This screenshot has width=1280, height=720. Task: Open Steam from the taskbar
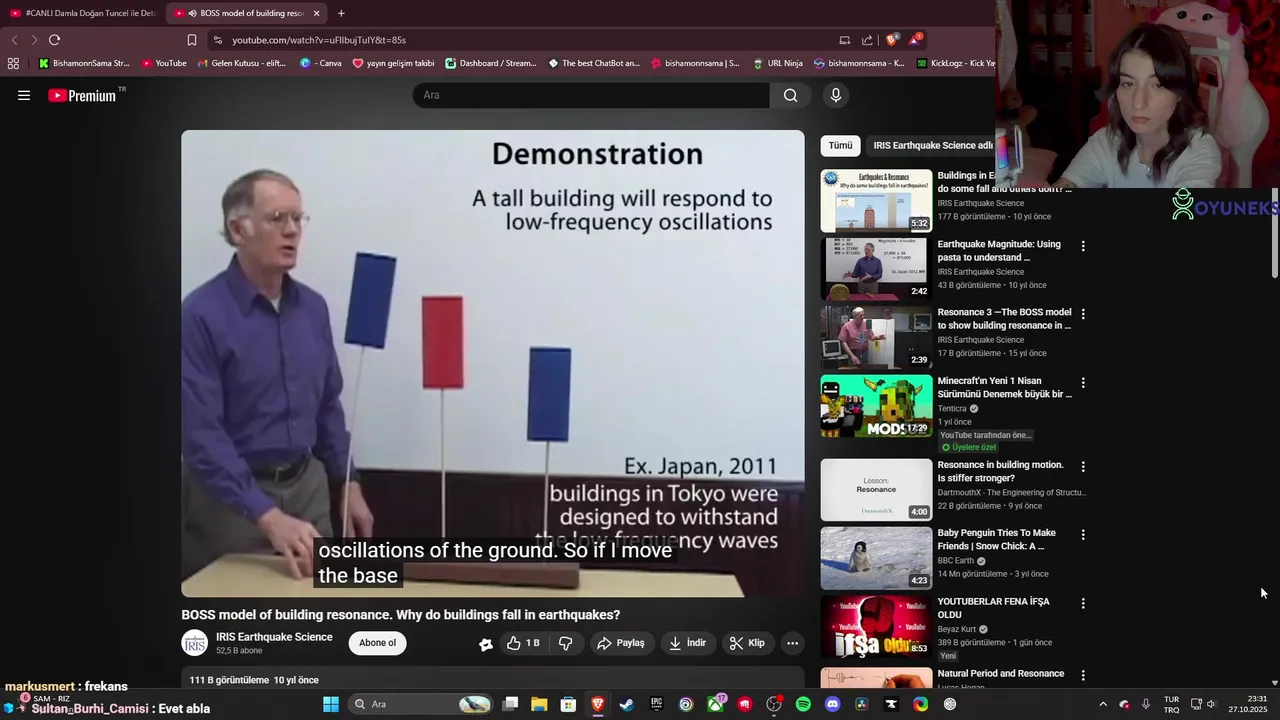point(626,704)
